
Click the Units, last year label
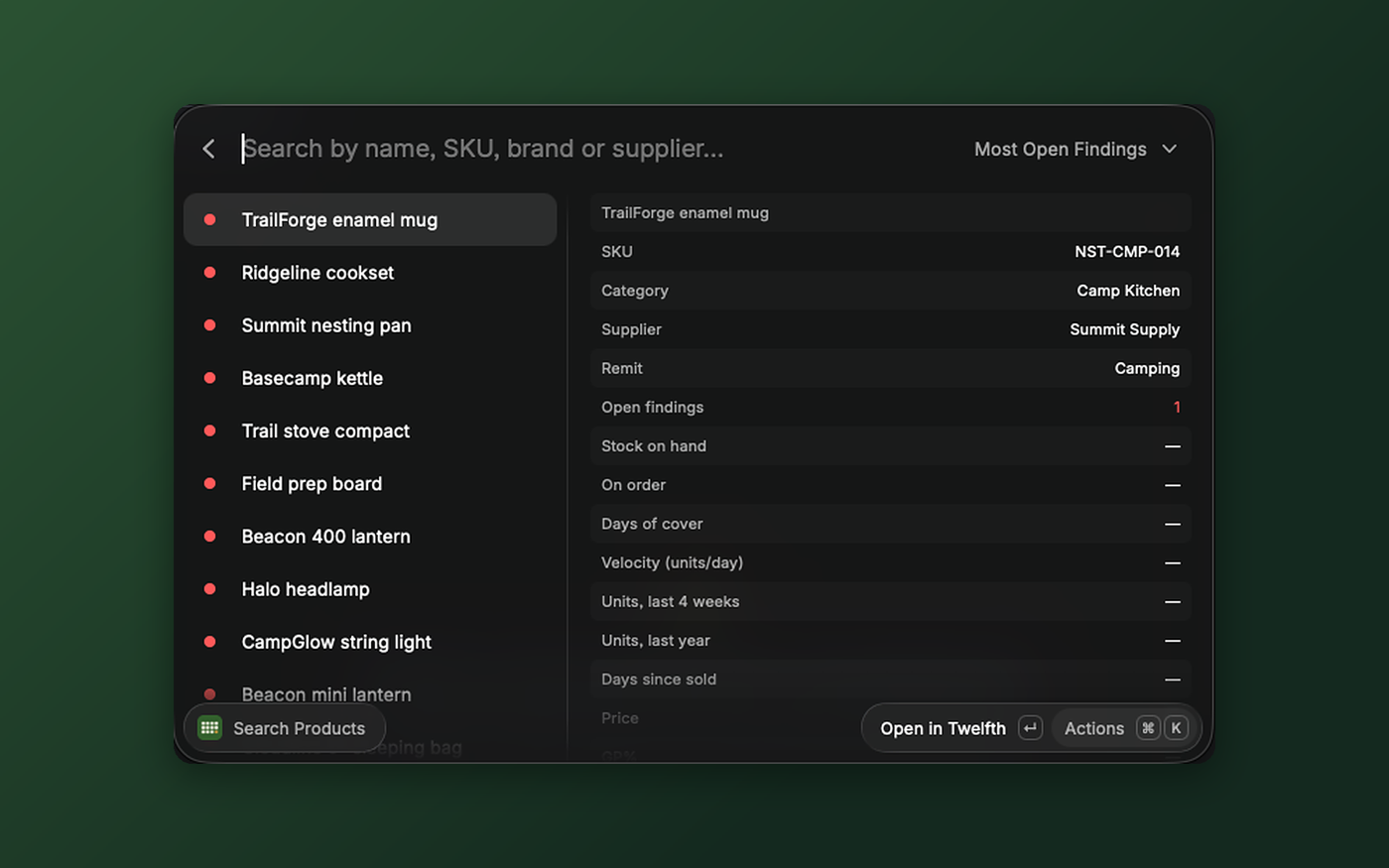pyautogui.click(x=656, y=640)
